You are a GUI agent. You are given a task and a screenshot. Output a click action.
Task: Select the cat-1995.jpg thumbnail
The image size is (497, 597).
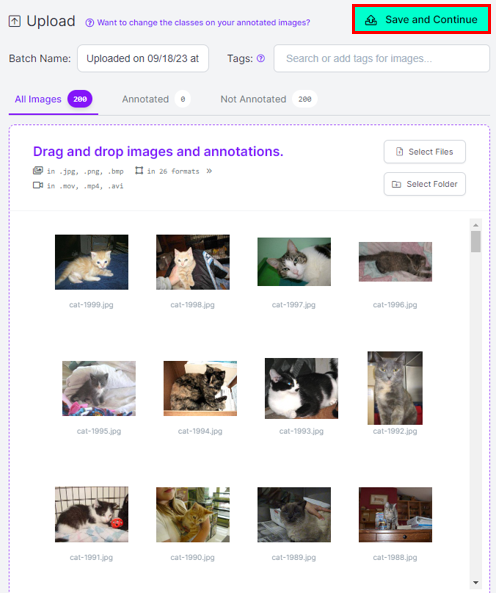pyautogui.click(x=99, y=388)
